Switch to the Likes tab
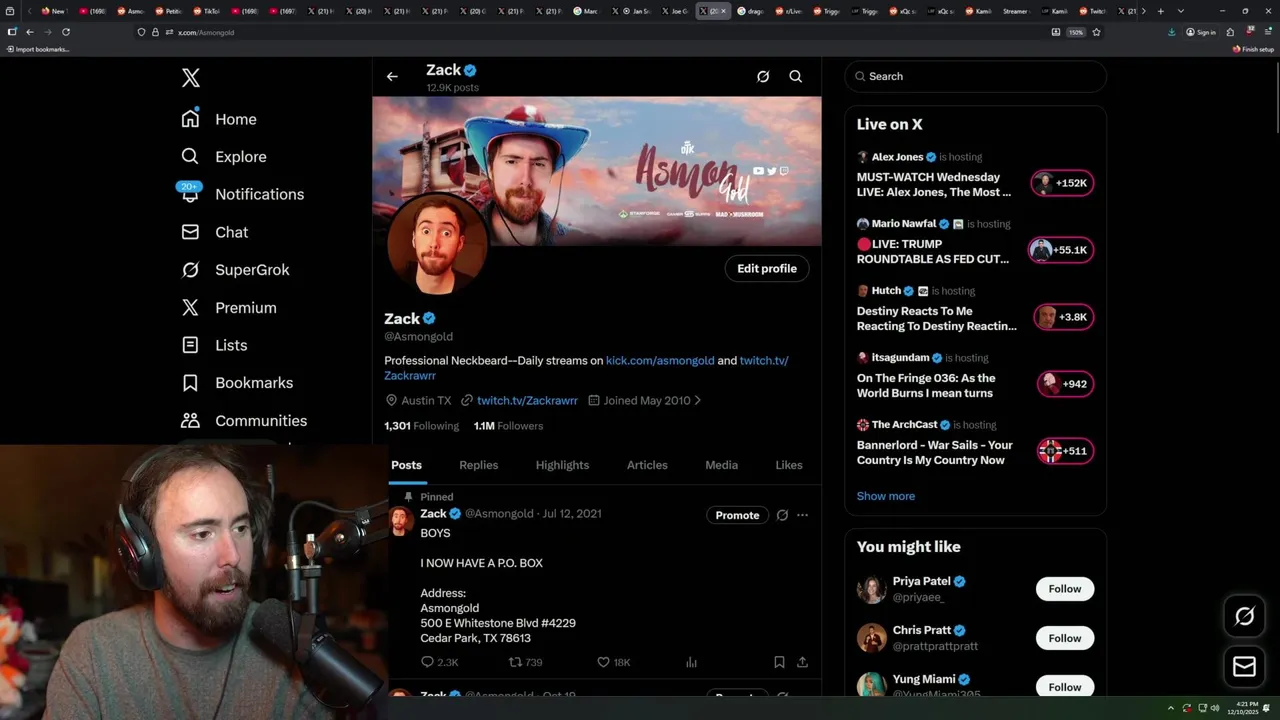Screen dimensions: 1280x720 point(789,465)
